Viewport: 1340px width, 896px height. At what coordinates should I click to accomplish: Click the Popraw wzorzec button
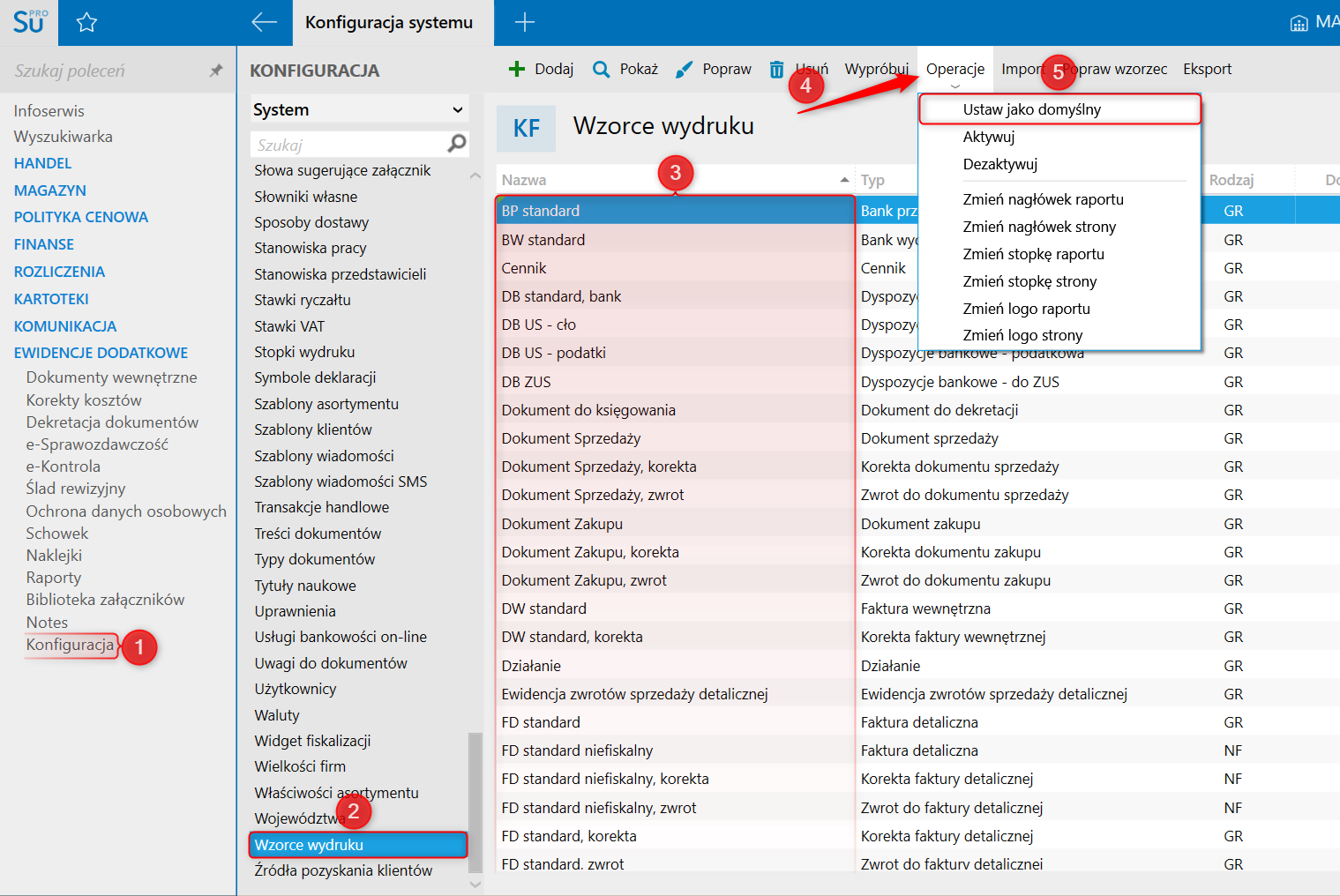tap(1114, 69)
